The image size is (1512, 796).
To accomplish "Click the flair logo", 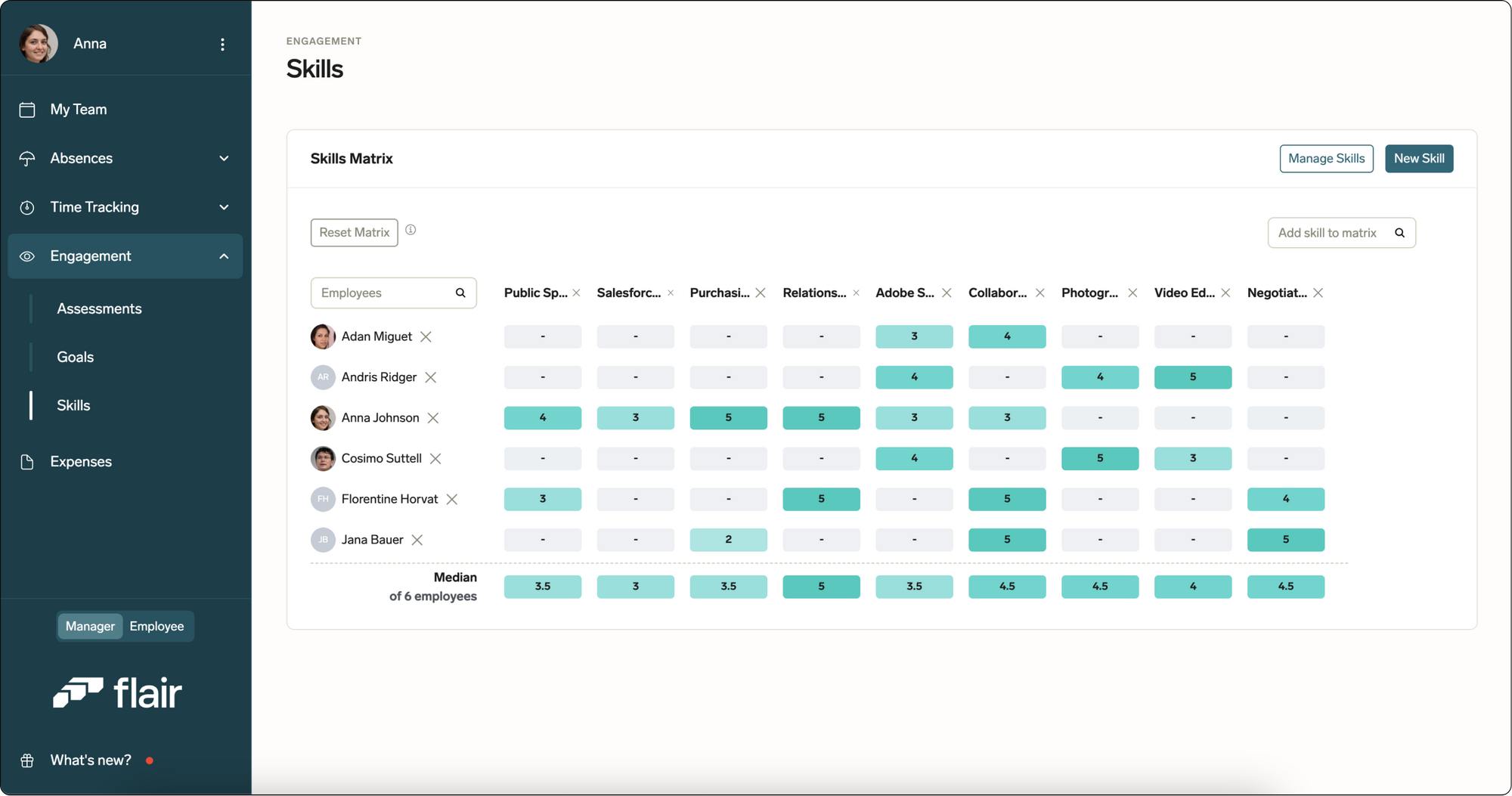I will 117,692.
